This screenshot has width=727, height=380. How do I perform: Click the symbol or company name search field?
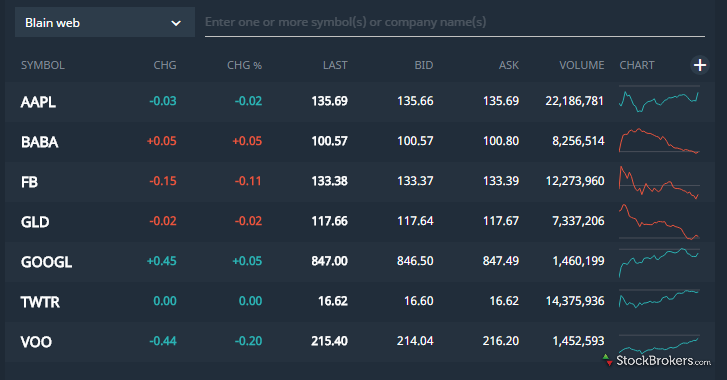(x=454, y=22)
